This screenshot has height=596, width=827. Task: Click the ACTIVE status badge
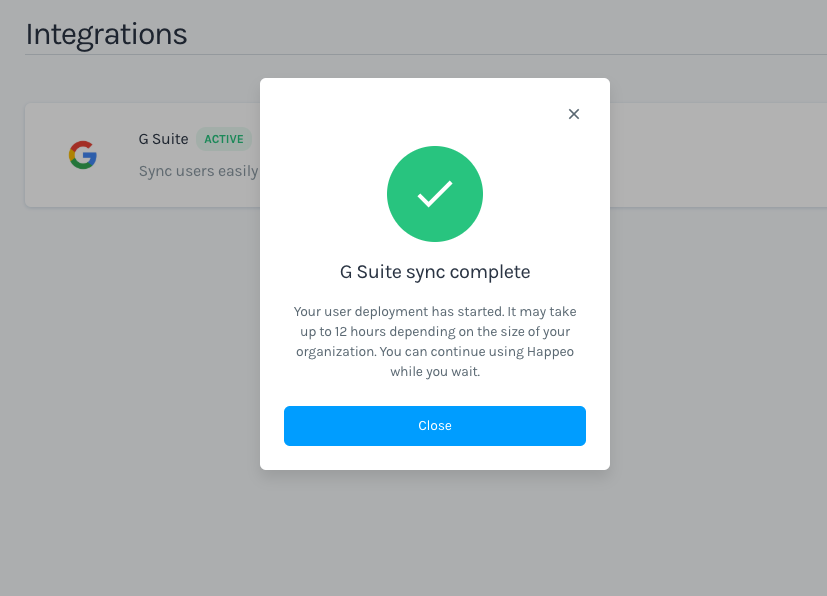point(224,139)
